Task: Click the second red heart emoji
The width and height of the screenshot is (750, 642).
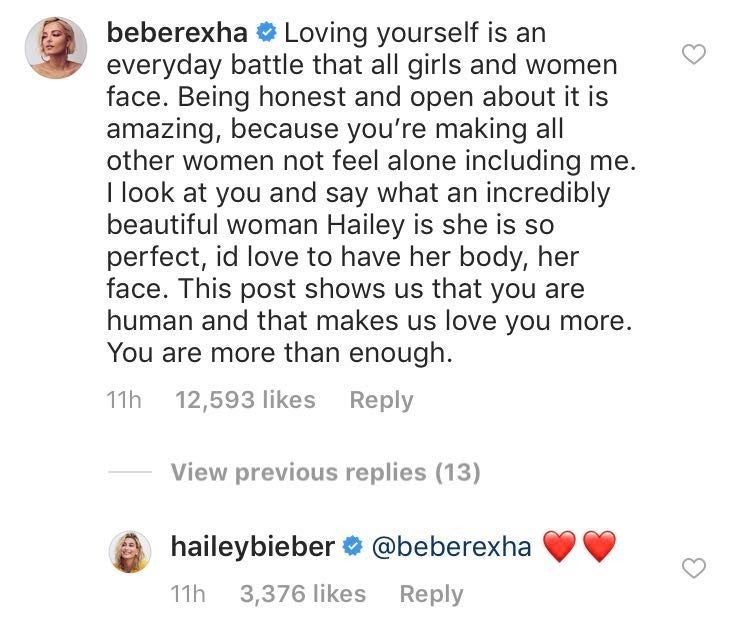Action: point(599,547)
